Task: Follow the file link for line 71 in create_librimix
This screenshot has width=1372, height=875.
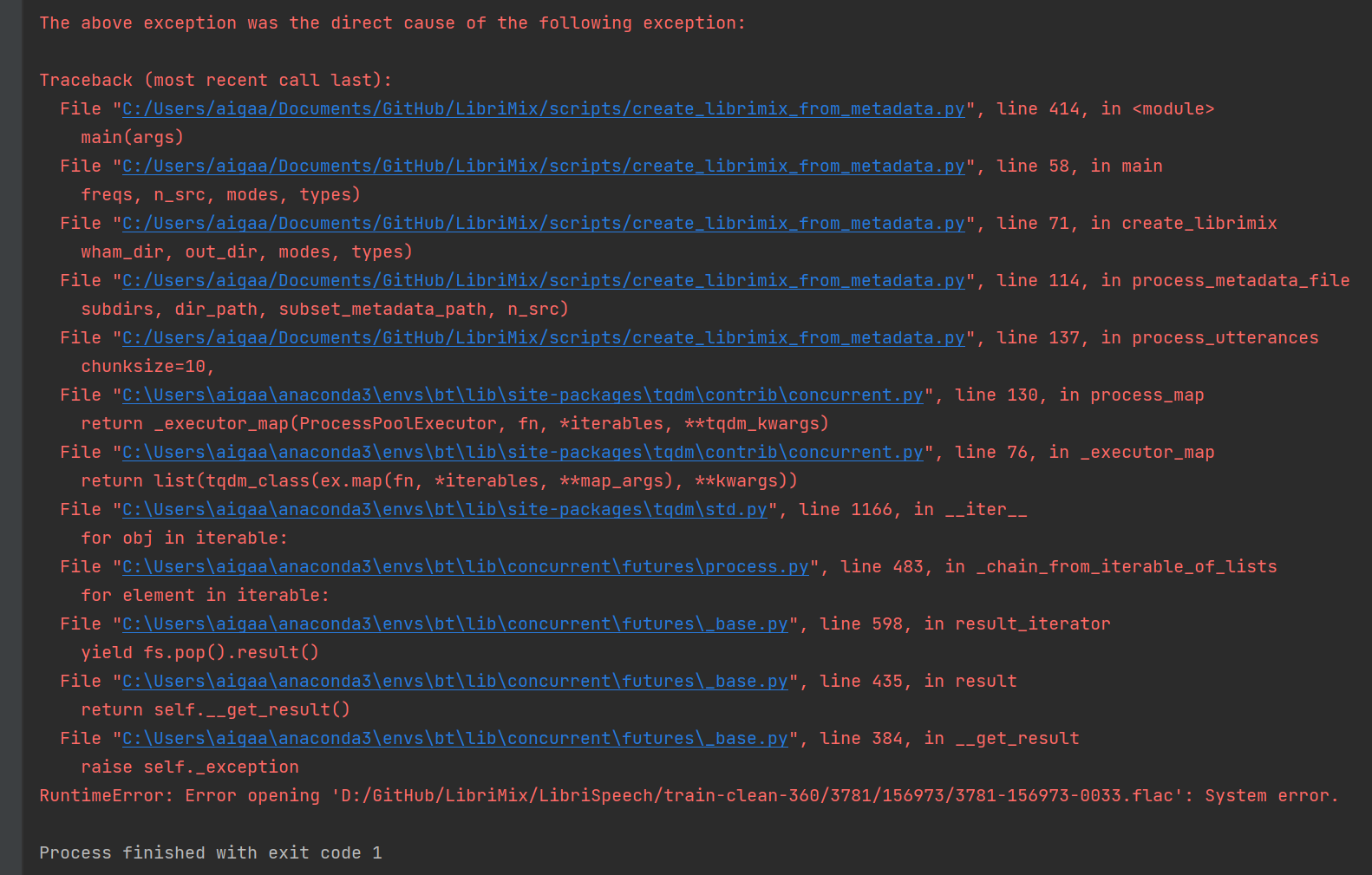Action: click(543, 223)
